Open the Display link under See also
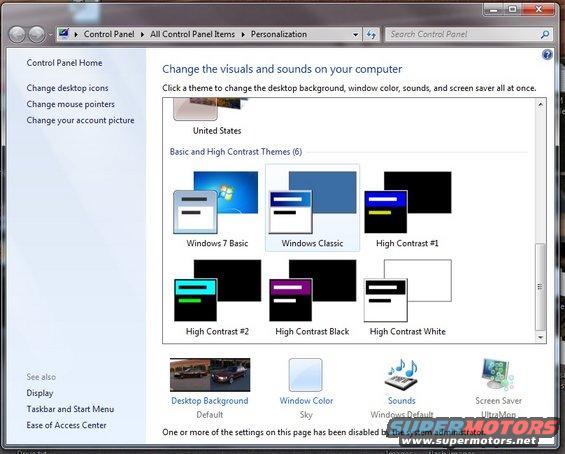565x454 pixels. 40,393
